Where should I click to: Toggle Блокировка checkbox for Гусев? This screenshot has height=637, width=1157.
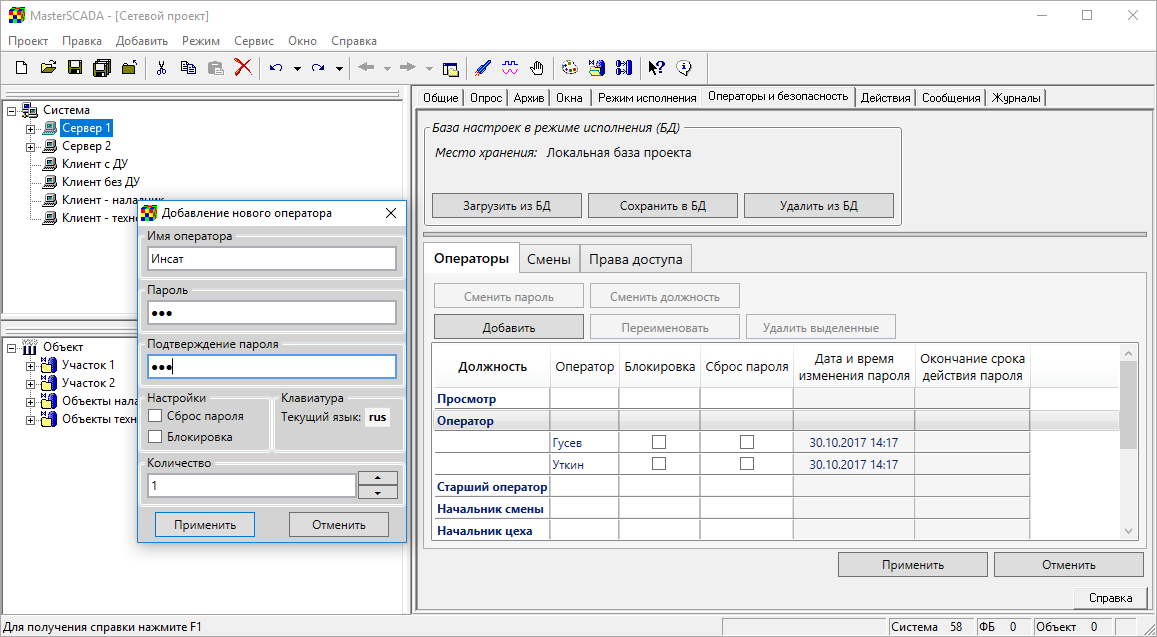tap(659, 442)
